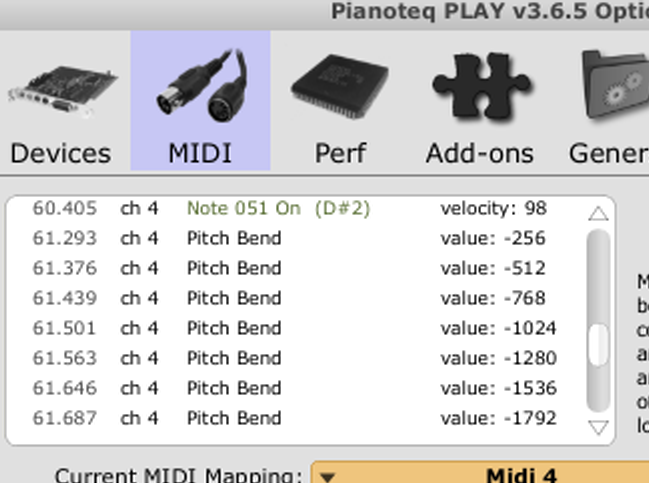Click the MIDI event list scrollbar thumb
The height and width of the screenshot is (483, 649).
point(598,347)
